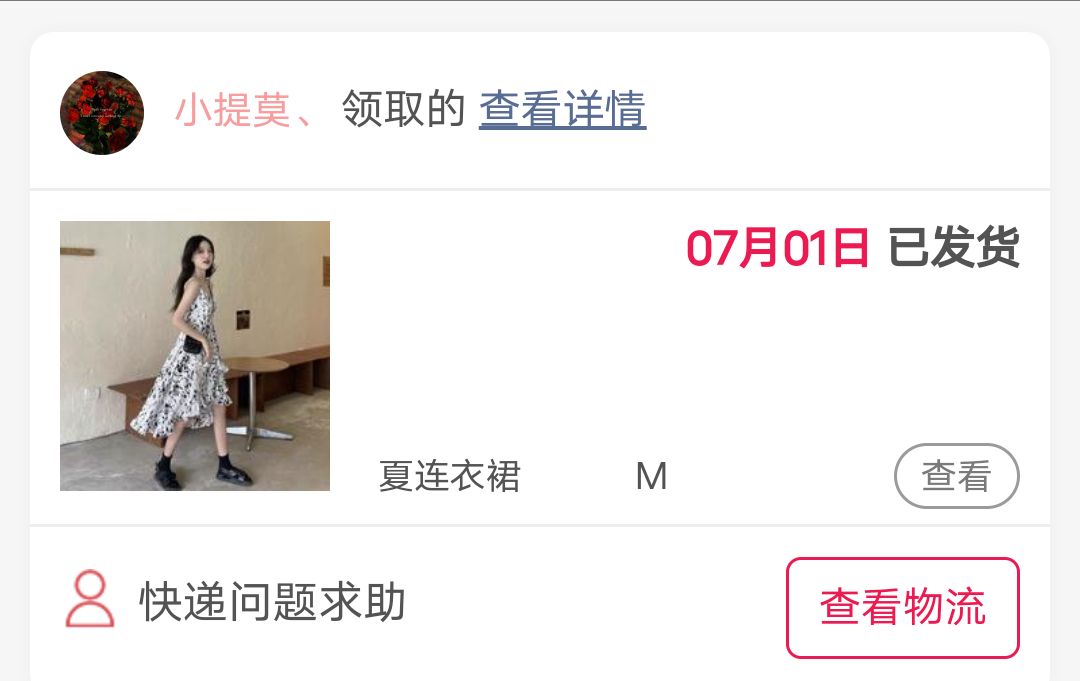
Task: Click the 查看详情 link
Action: tap(562, 109)
